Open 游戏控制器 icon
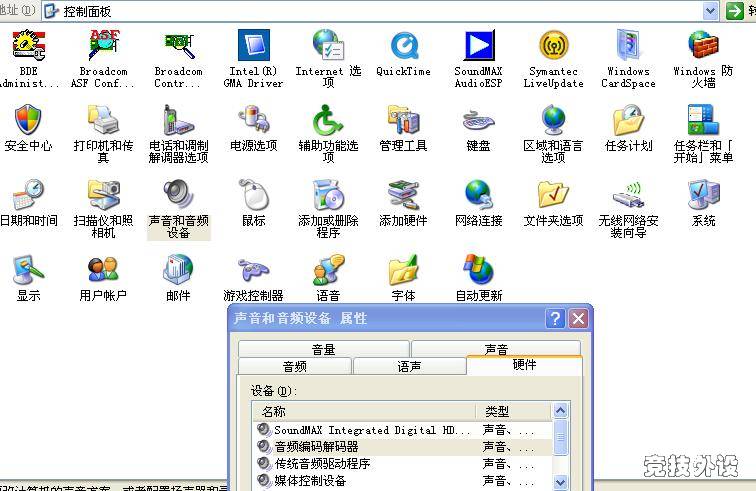This screenshot has width=756, height=491. (254, 269)
